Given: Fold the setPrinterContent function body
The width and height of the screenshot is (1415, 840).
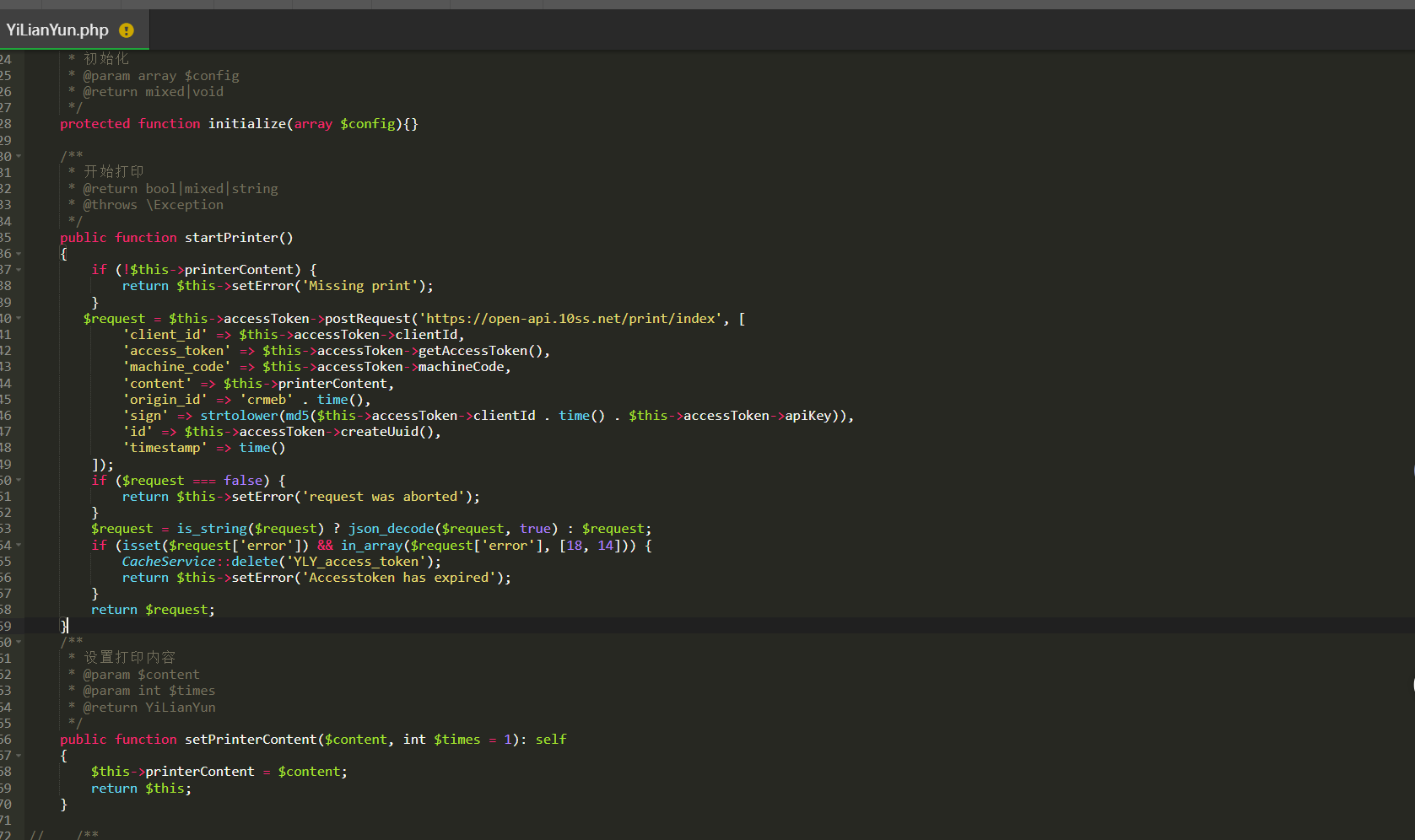Looking at the screenshot, I should (x=19, y=756).
